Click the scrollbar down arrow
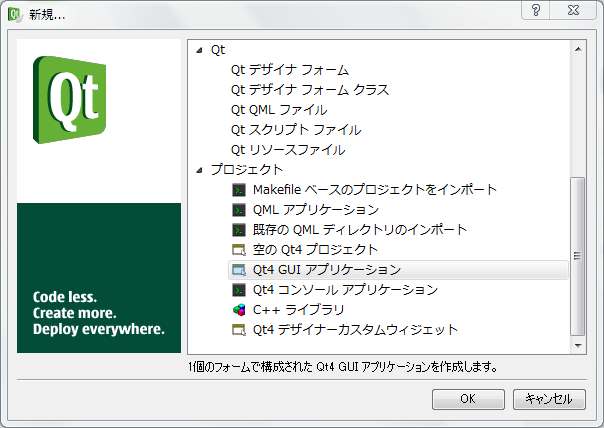Screen dimensions: 604x428 point(577,343)
